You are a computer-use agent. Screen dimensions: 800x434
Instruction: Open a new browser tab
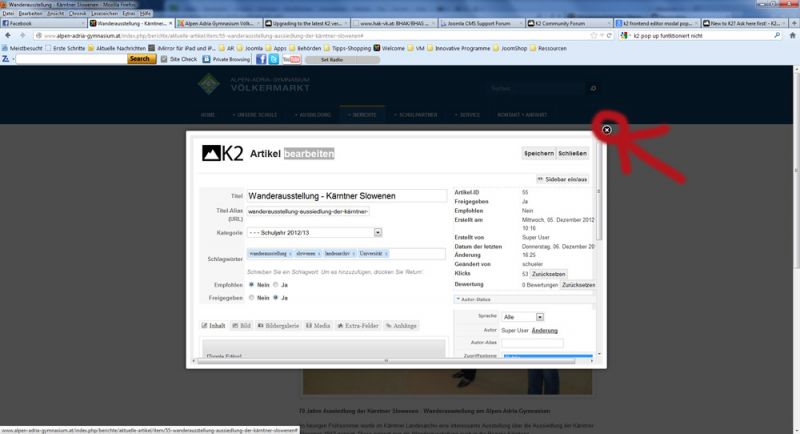coord(794,23)
